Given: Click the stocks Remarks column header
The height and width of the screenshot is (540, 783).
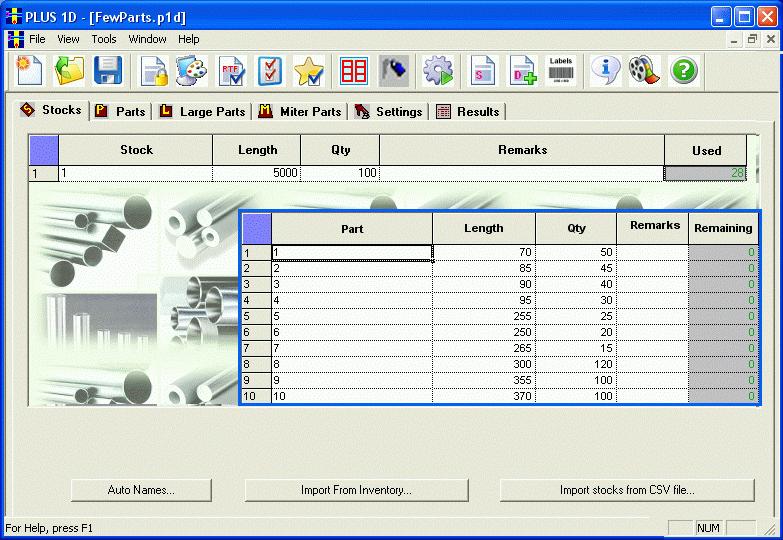Looking at the screenshot, I should [x=522, y=150].
